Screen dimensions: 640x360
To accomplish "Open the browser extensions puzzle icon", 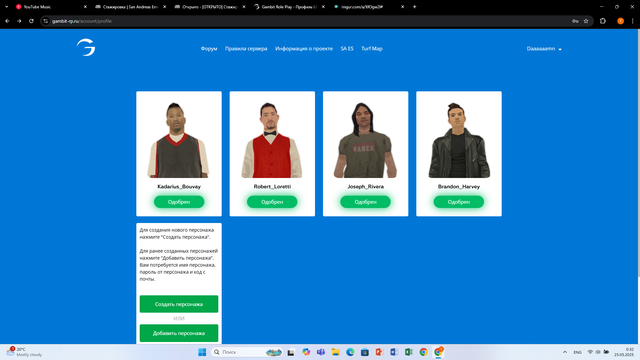I will click(x=603, y=21).
